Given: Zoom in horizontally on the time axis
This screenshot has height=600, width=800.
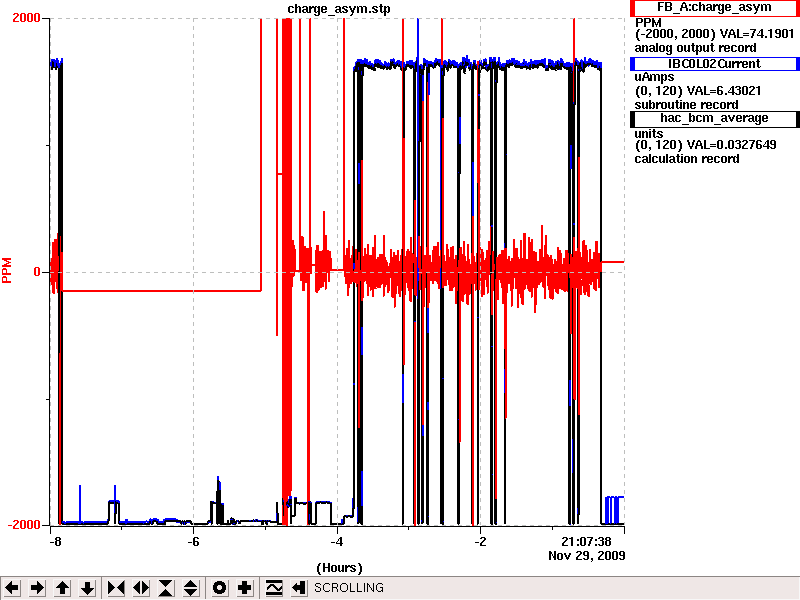Looking at the screenshot, I should [x=116, y=588].
